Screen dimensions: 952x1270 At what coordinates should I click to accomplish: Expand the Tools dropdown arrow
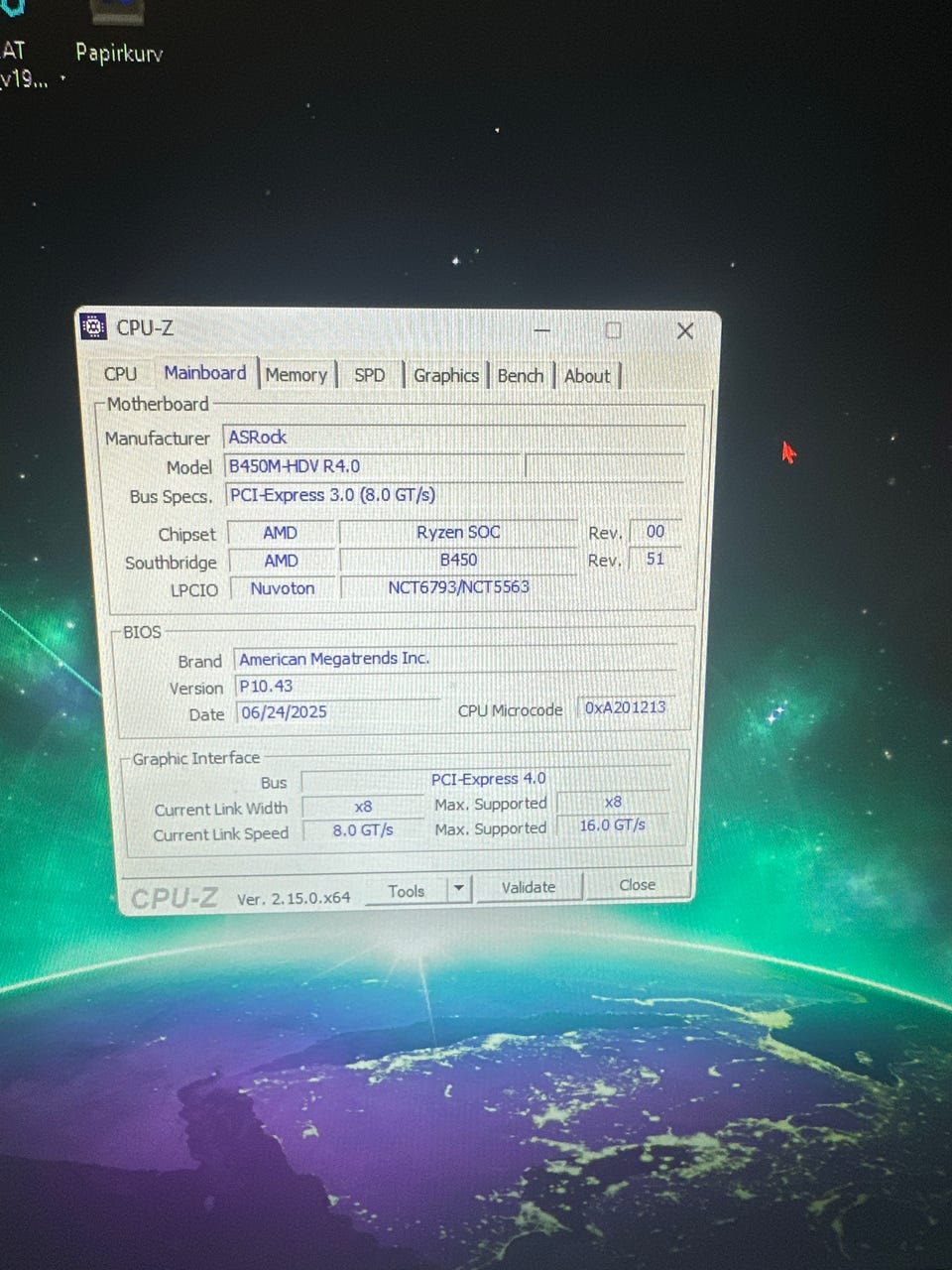click(x=459, y=889)
